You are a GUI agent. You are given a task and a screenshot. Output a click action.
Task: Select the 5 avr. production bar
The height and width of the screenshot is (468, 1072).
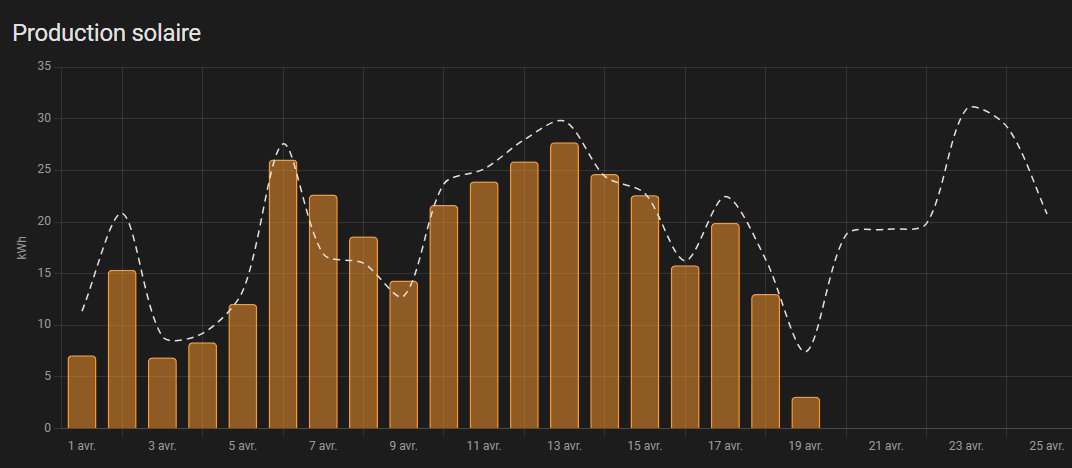pos(242,366)
